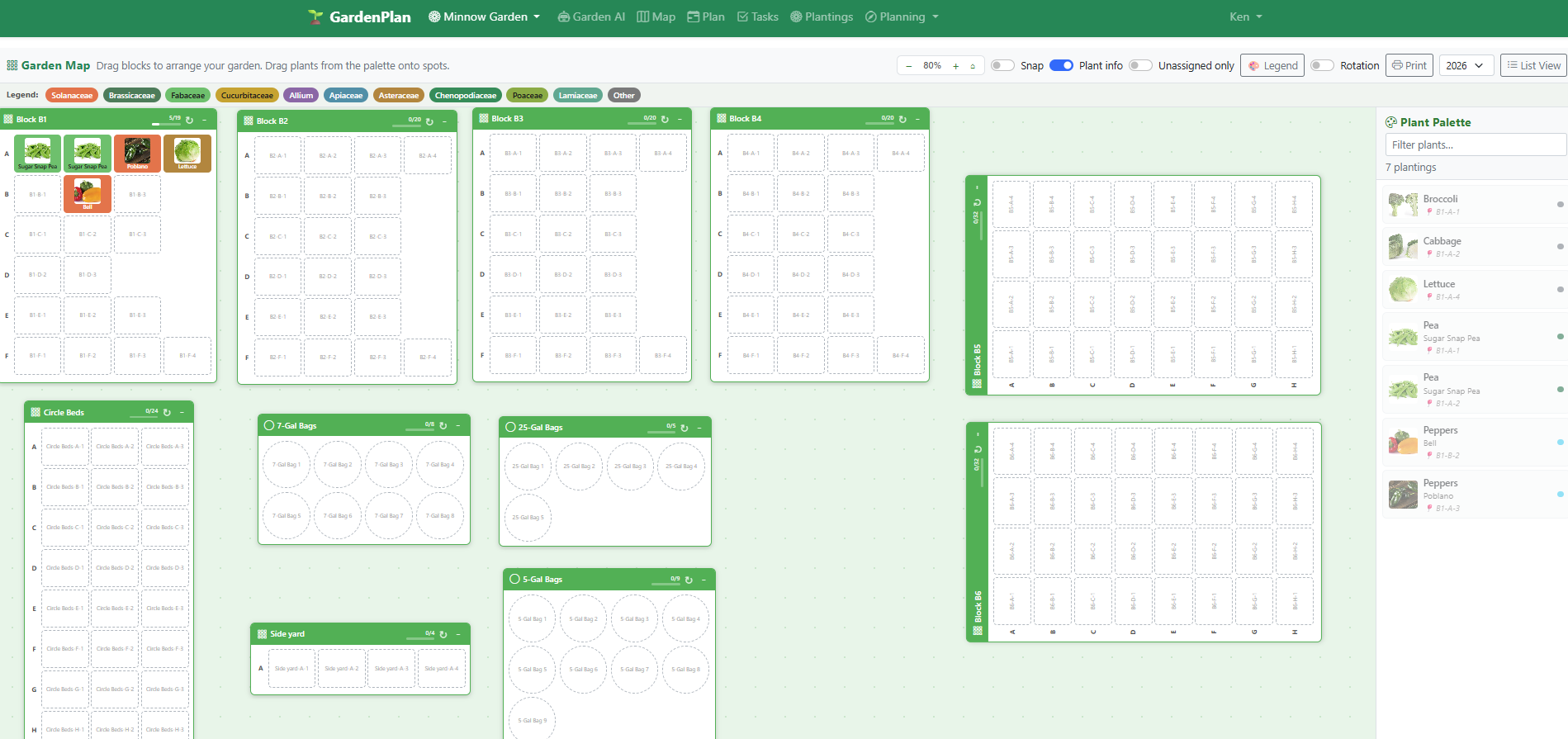Screen dimensions: 1568x739
Task: Click the Cucurbitaceae legend swatch
Action: coord(247,95)
